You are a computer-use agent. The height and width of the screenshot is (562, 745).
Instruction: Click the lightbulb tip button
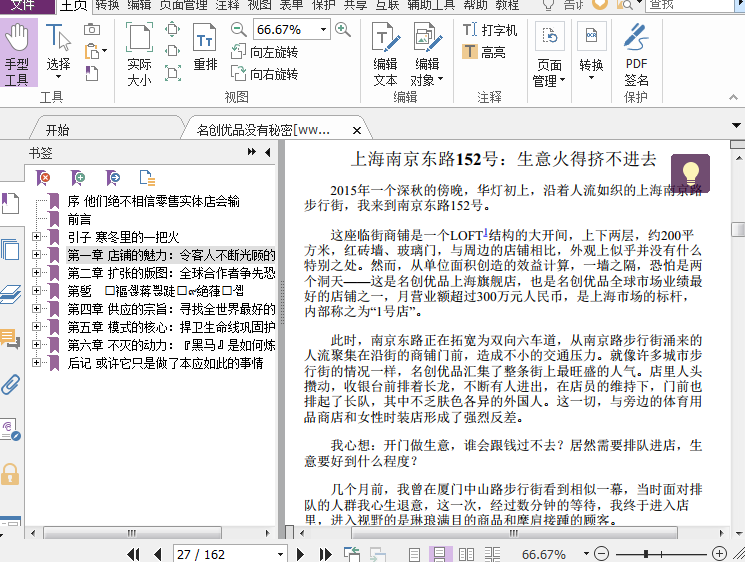(x=690, y=173)
